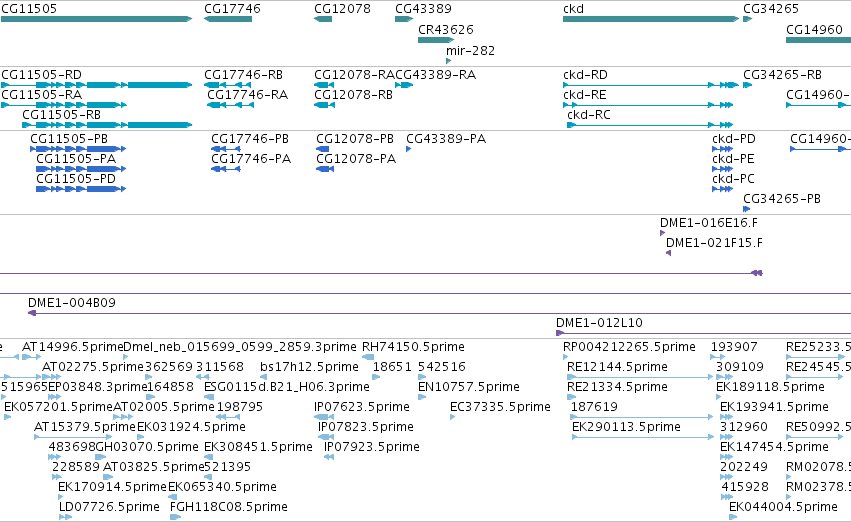Click EST IP07623.5prime
Image resolution: width=851 pixels, height=522 pixels.
[324, 417]
